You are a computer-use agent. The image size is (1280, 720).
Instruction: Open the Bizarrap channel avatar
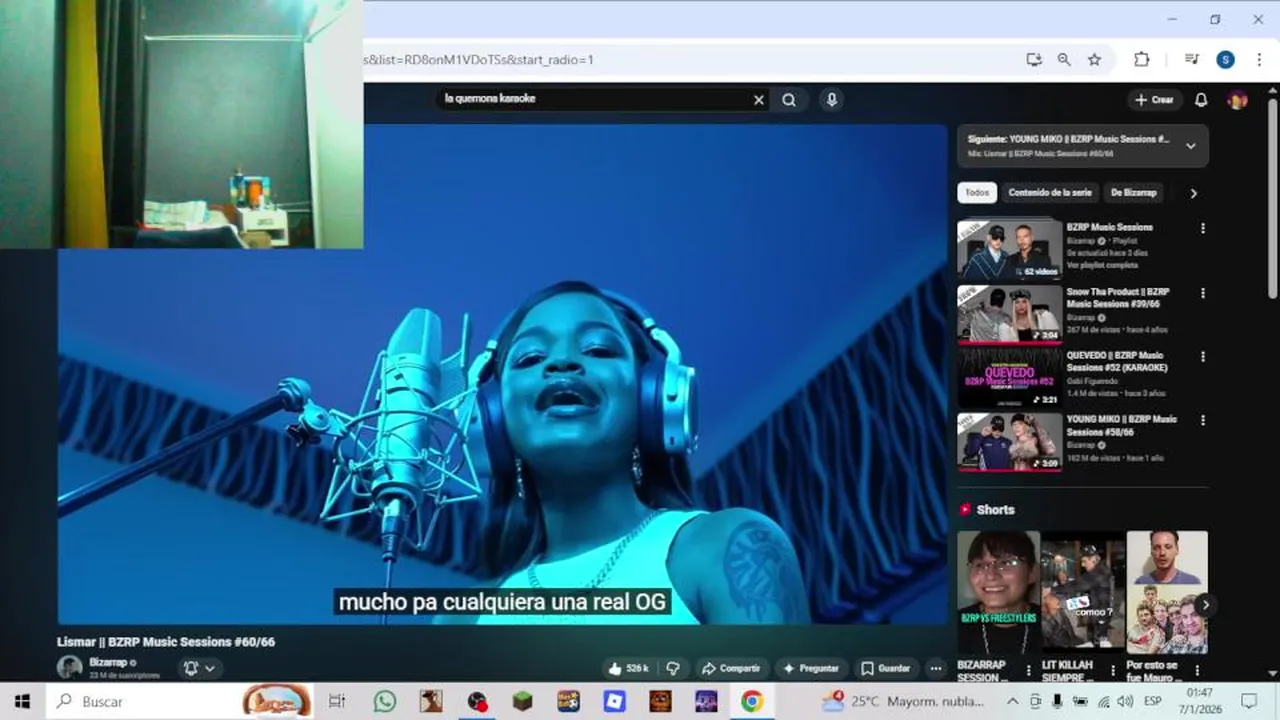point(70,667)
